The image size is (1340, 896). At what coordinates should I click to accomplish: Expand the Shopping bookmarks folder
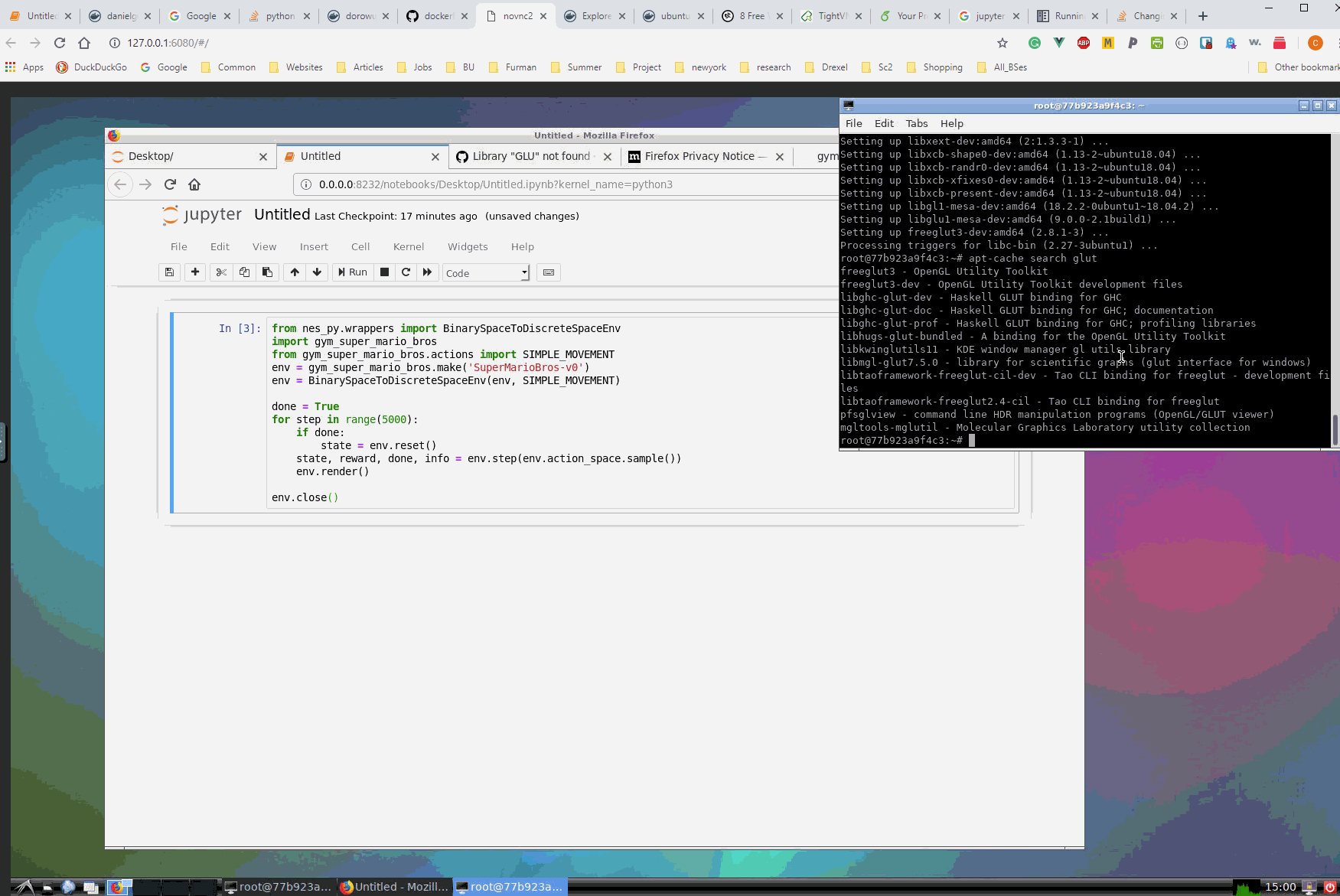(x=934, y=67)
